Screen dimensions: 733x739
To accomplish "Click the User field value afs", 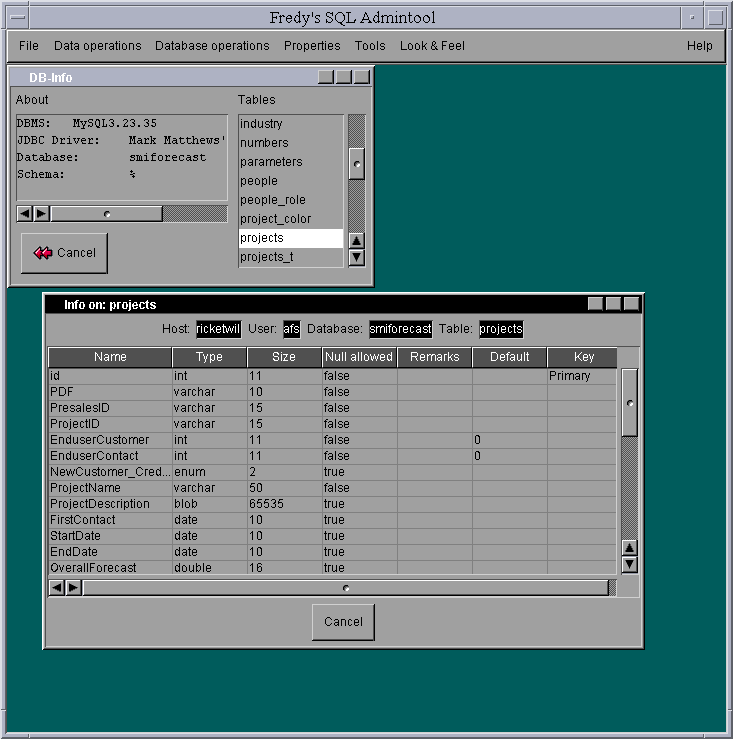I will pyautogui.click(x=291, y=329).
